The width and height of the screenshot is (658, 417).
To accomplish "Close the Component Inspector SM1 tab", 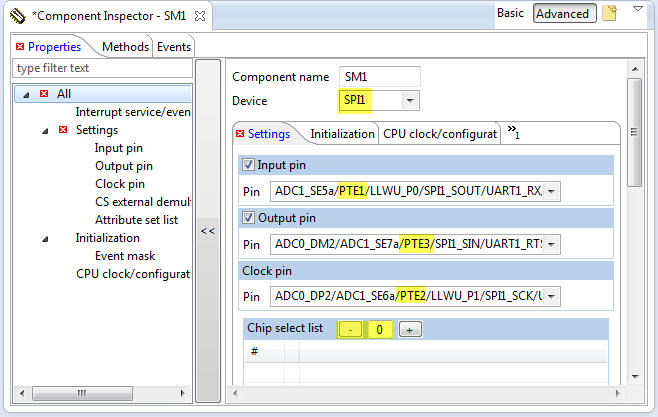I will (x=199, y=15).
